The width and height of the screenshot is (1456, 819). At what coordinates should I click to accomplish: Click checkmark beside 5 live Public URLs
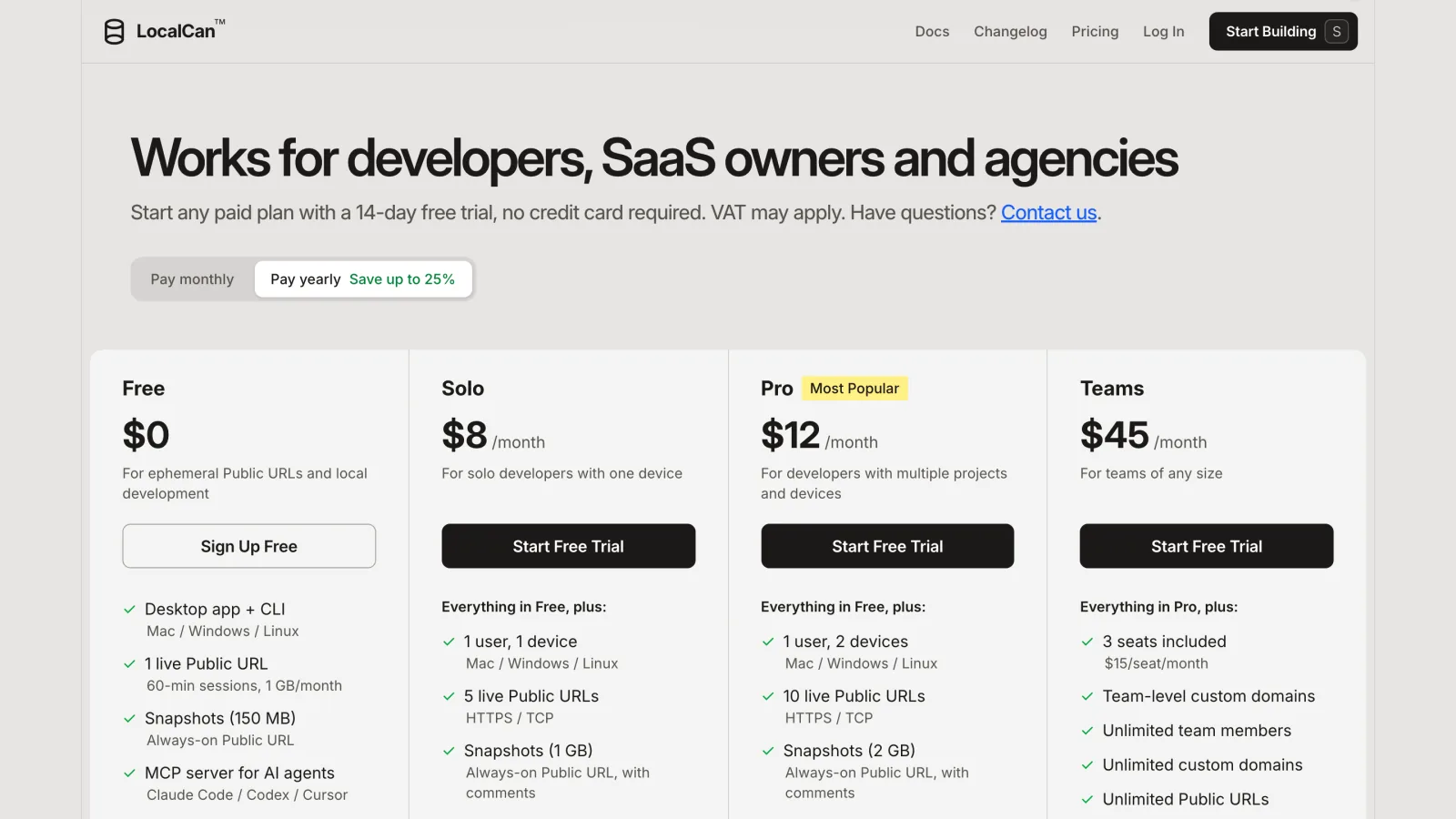(x=449, y=696)
